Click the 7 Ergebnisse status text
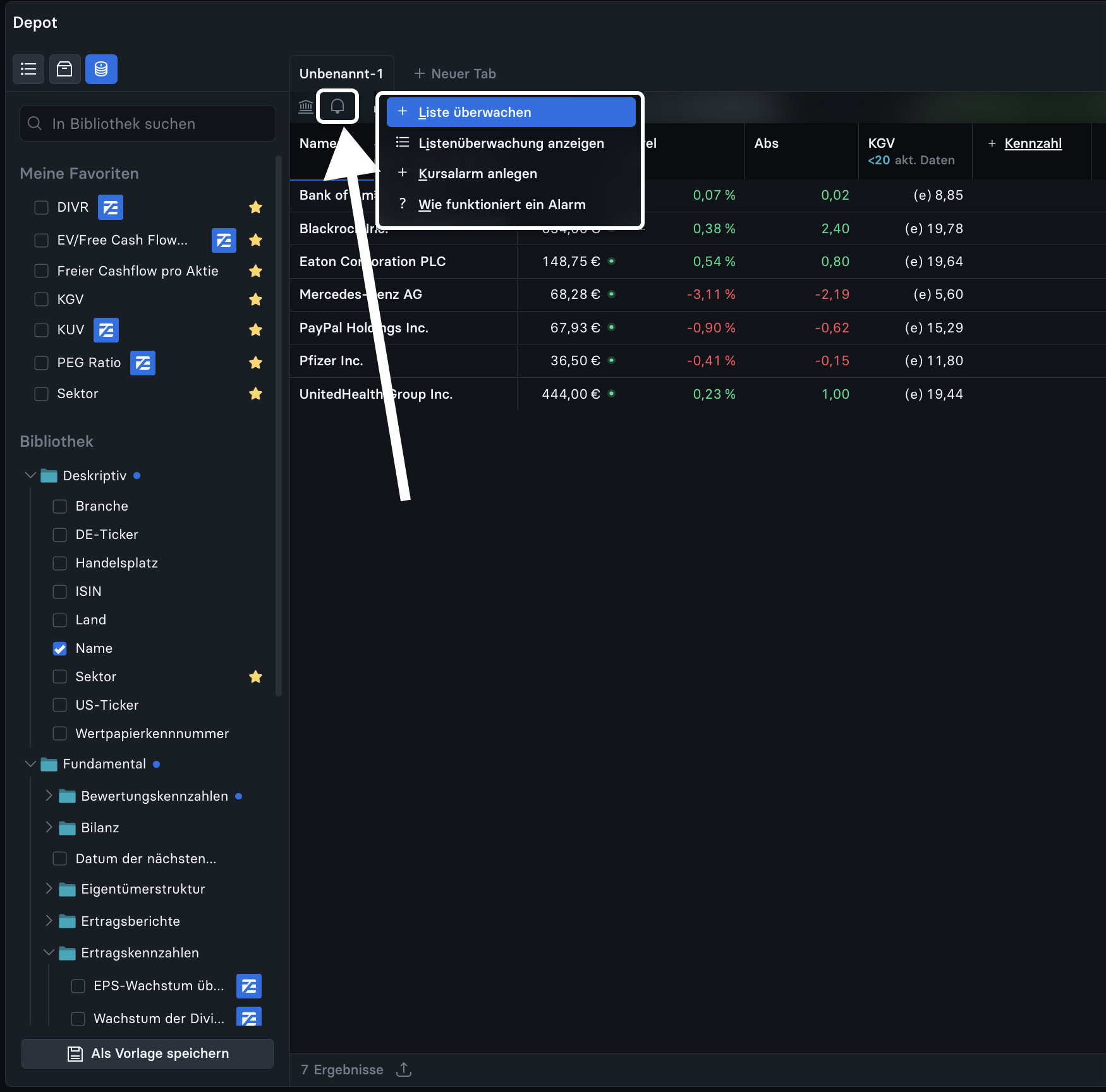The height and width of the screenshot is (1092, 1106). (x=342, y=1070)
